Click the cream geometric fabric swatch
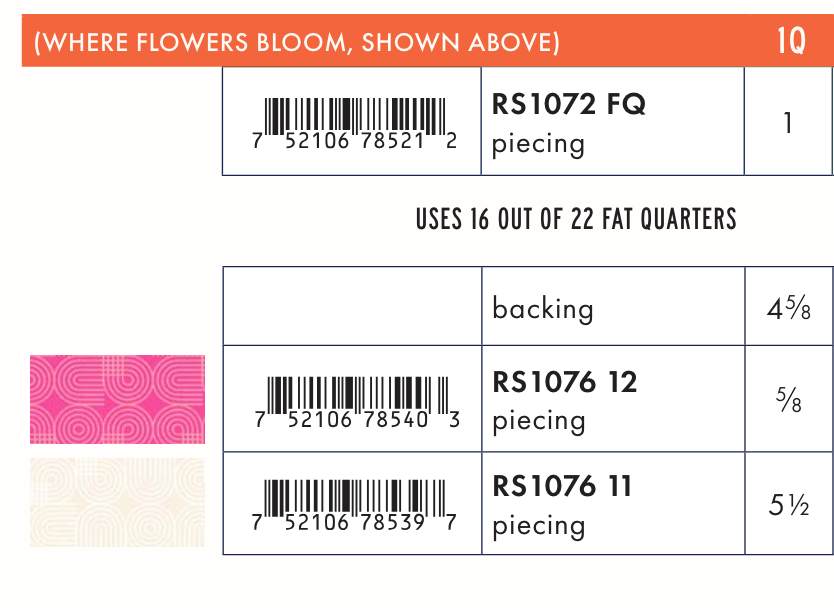This screenshot has height=608, width=834. point(117,502)
